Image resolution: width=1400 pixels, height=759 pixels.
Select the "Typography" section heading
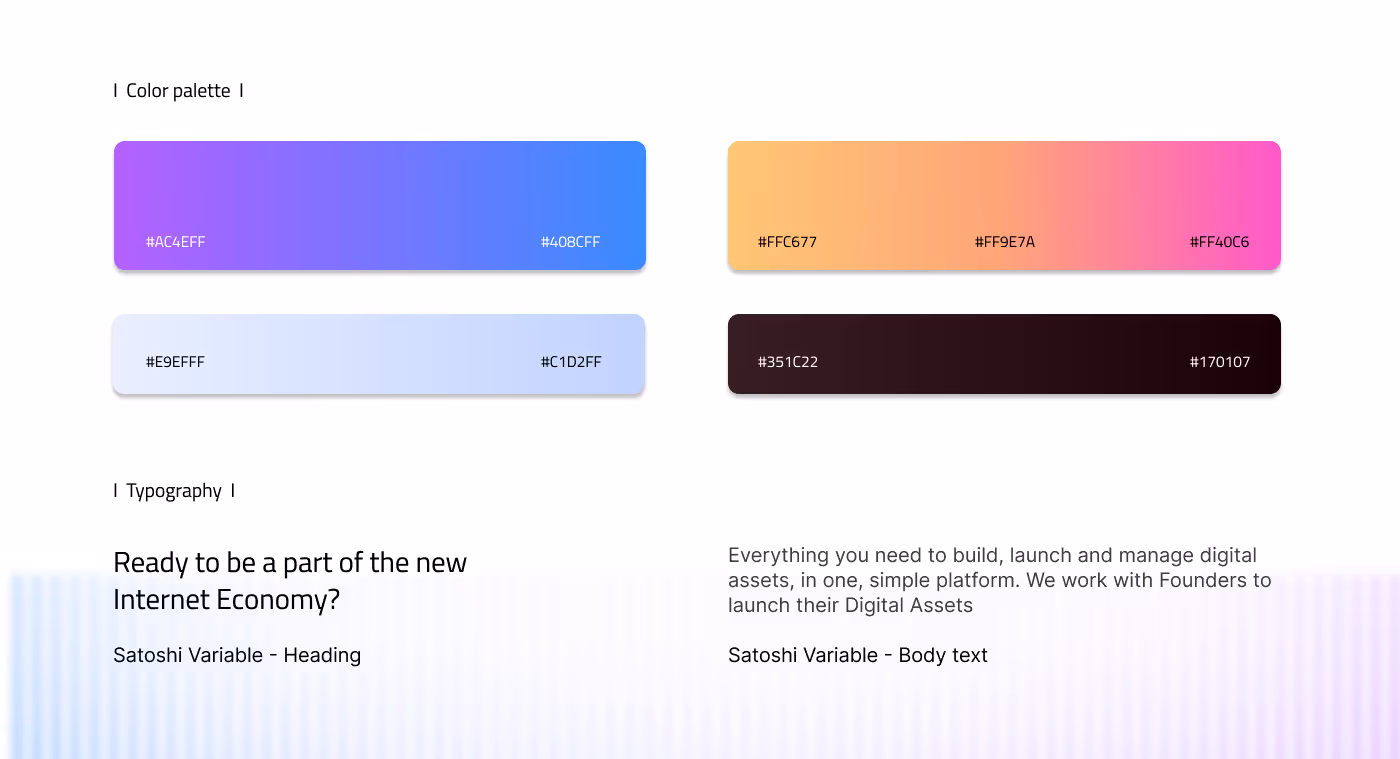174,491
